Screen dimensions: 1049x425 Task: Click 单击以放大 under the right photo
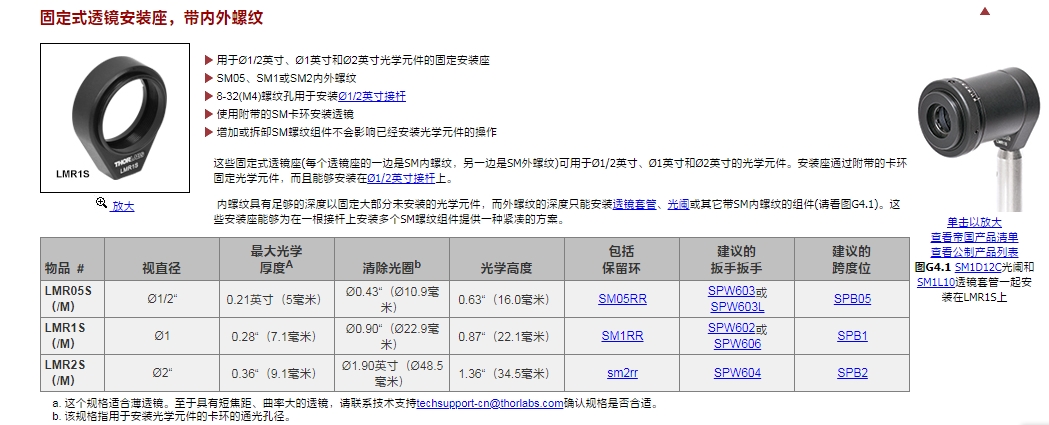[x=974, y=222]
